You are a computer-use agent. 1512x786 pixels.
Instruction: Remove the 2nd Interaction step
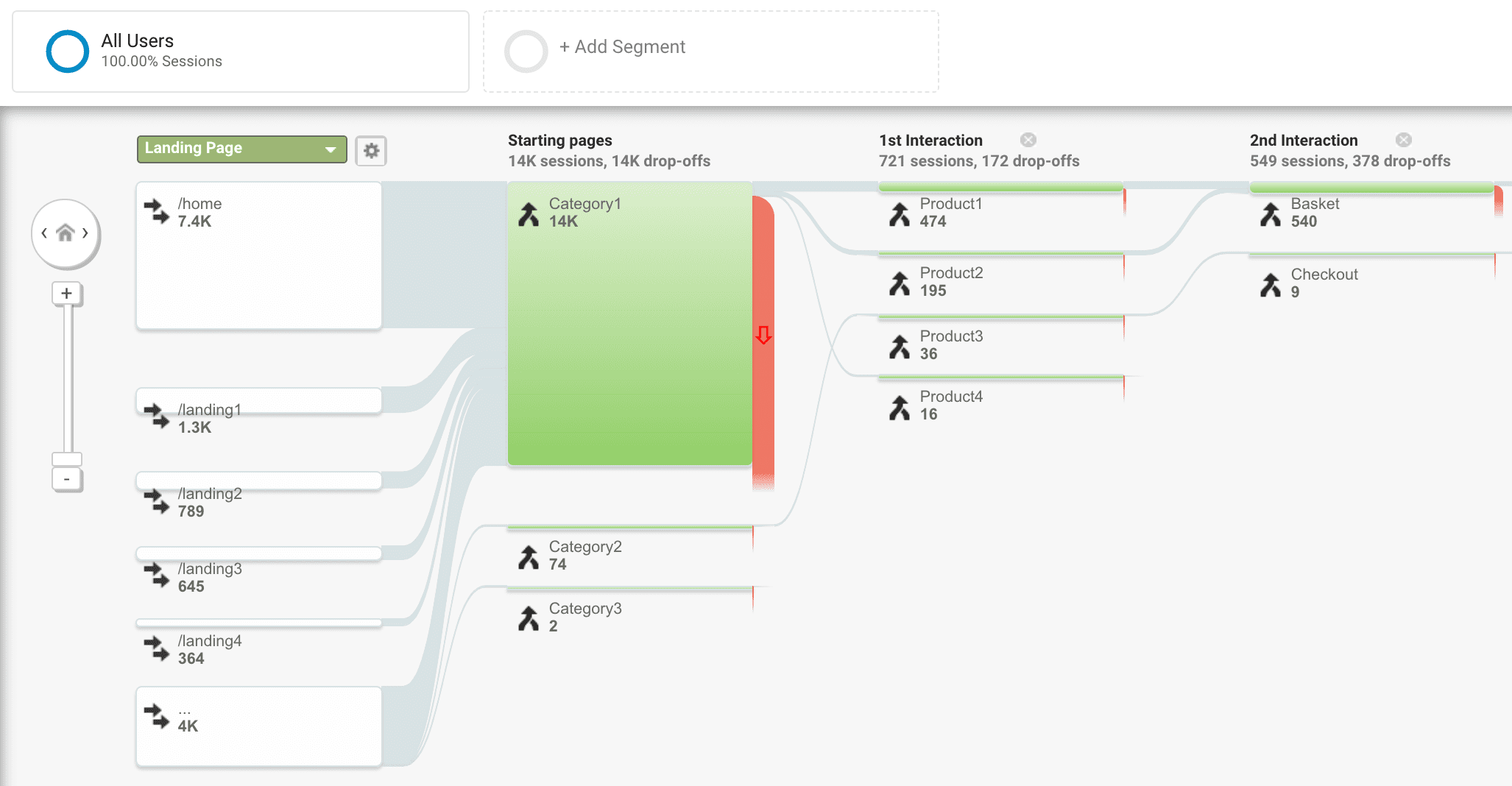[1403, 140]
